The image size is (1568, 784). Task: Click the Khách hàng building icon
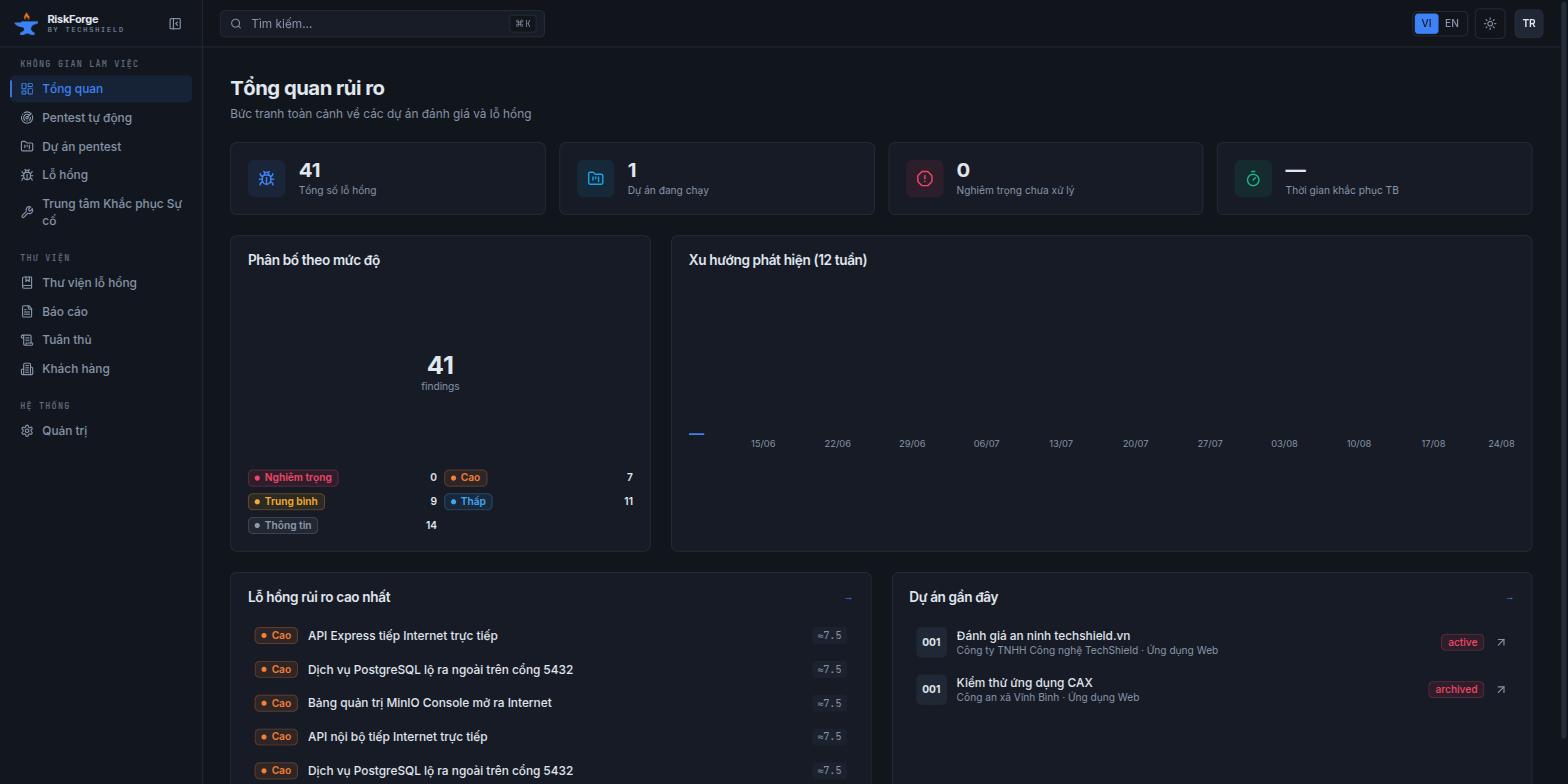point(27,369)
